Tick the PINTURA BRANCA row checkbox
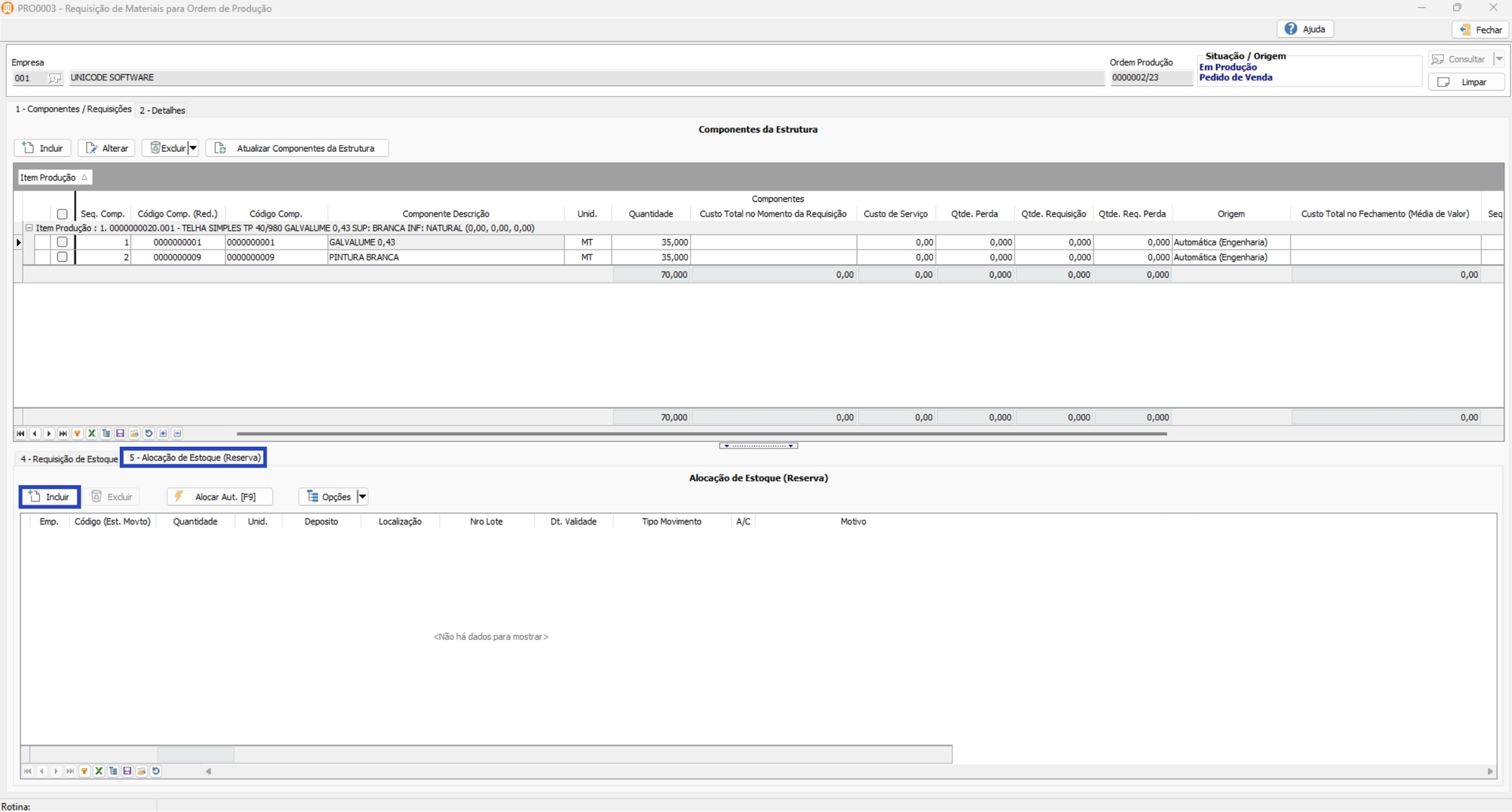1512x812 pixels. (62, 257)
